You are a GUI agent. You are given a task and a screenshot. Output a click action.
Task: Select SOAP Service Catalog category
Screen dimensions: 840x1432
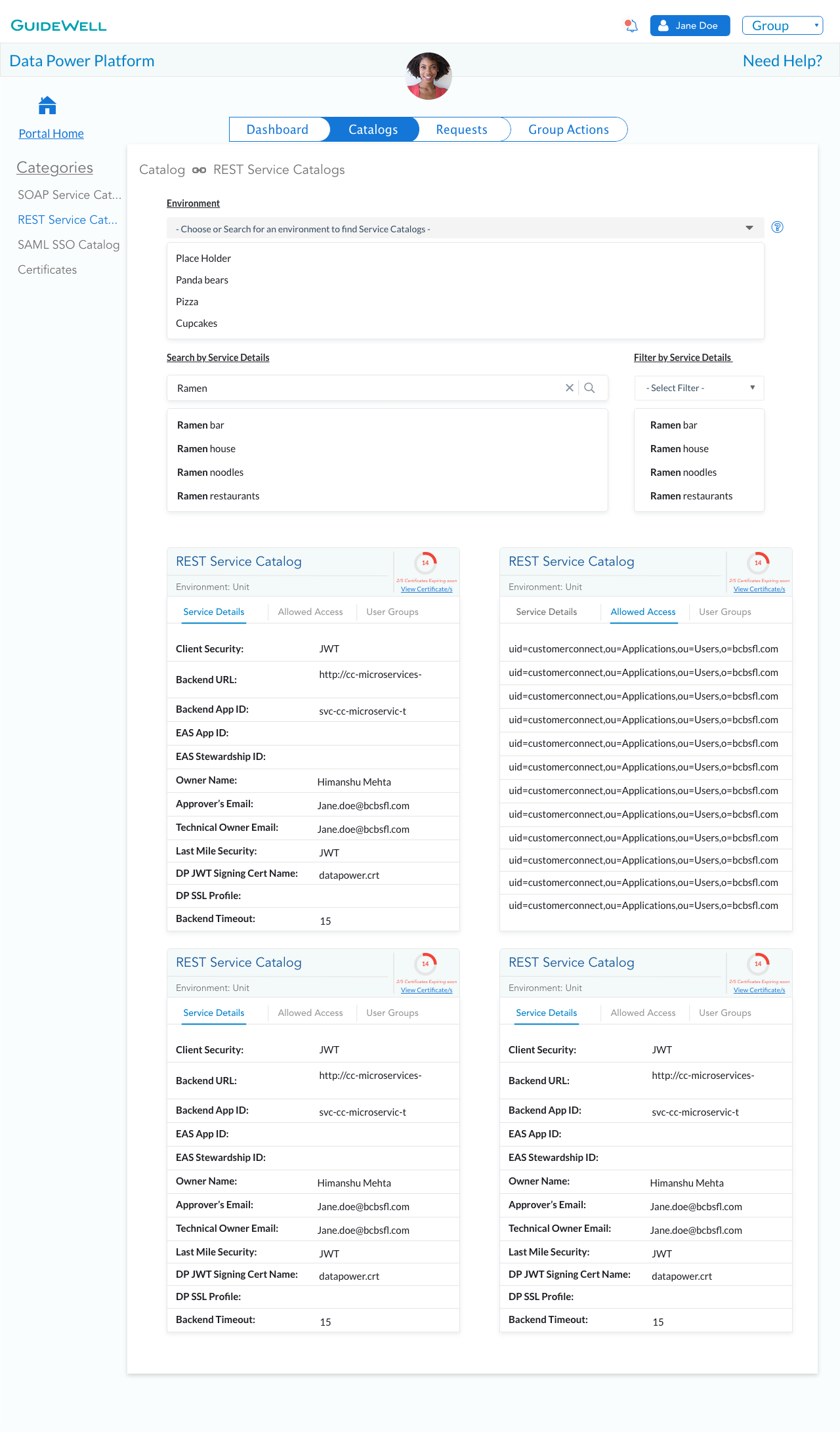(x=70, y=195)
